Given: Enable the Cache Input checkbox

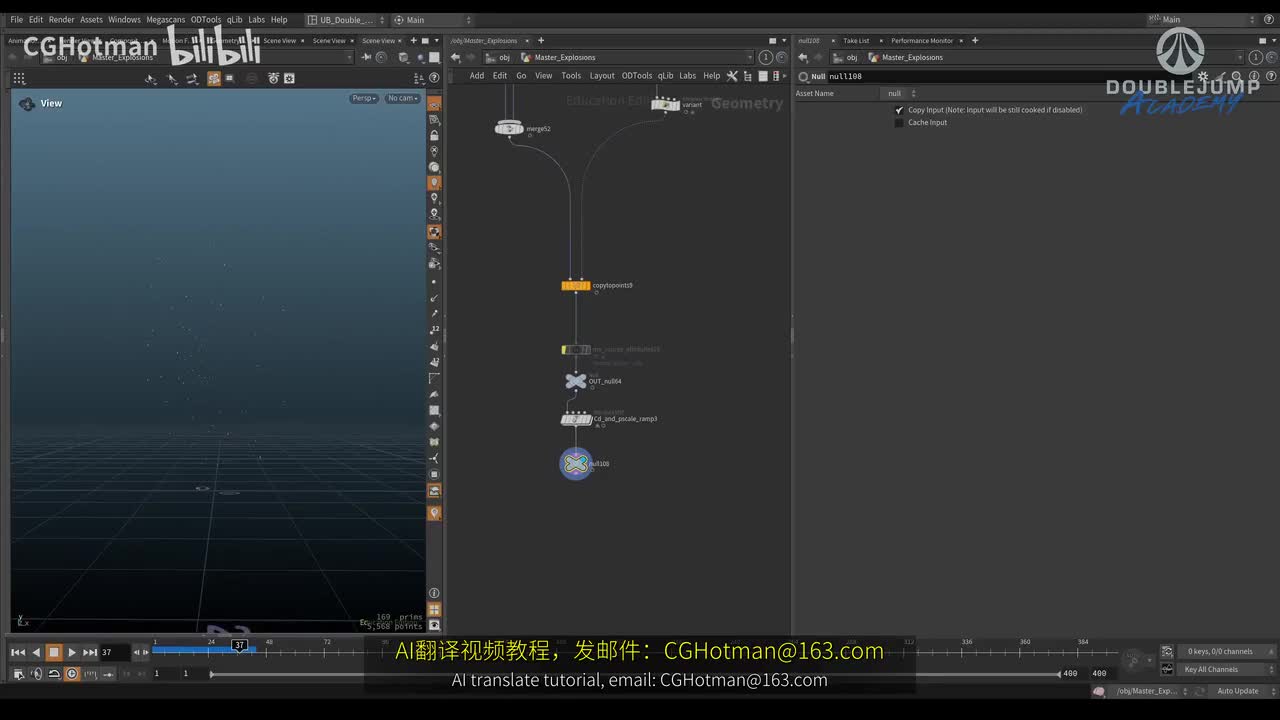Looking at the screenshot, I should [x=899, y=123].
